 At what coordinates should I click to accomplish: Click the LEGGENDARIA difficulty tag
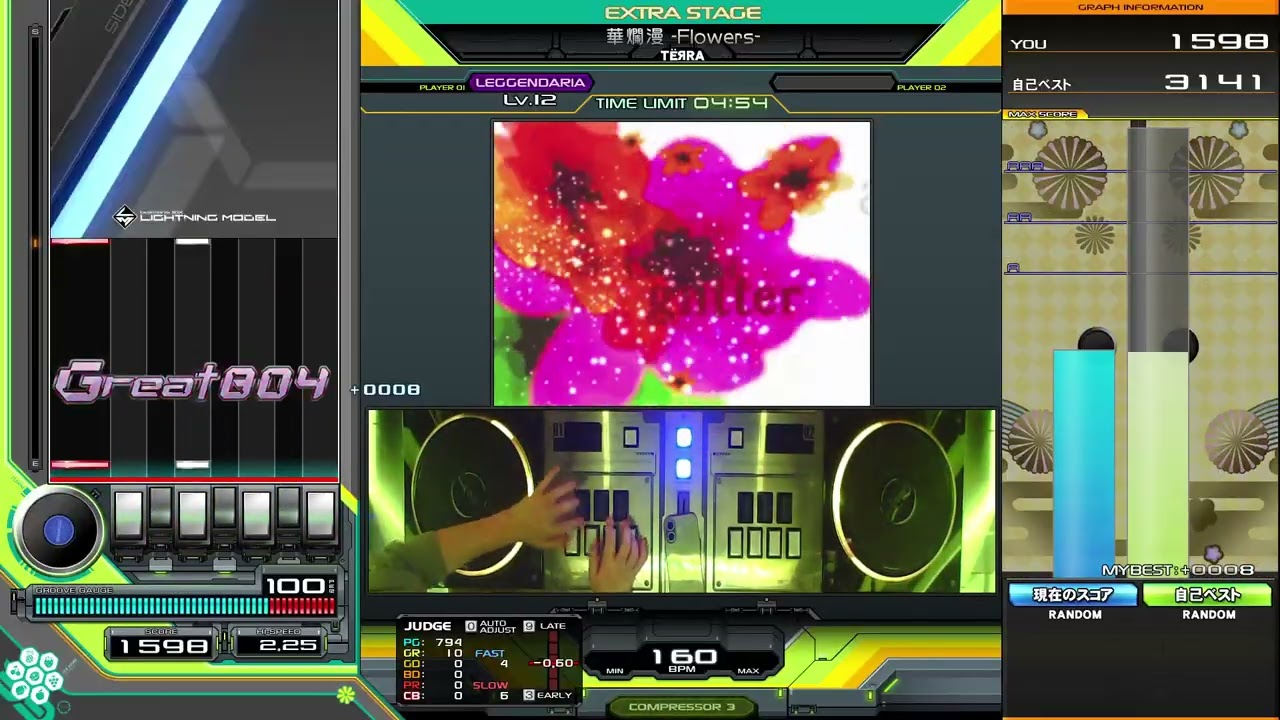(530, 83)
